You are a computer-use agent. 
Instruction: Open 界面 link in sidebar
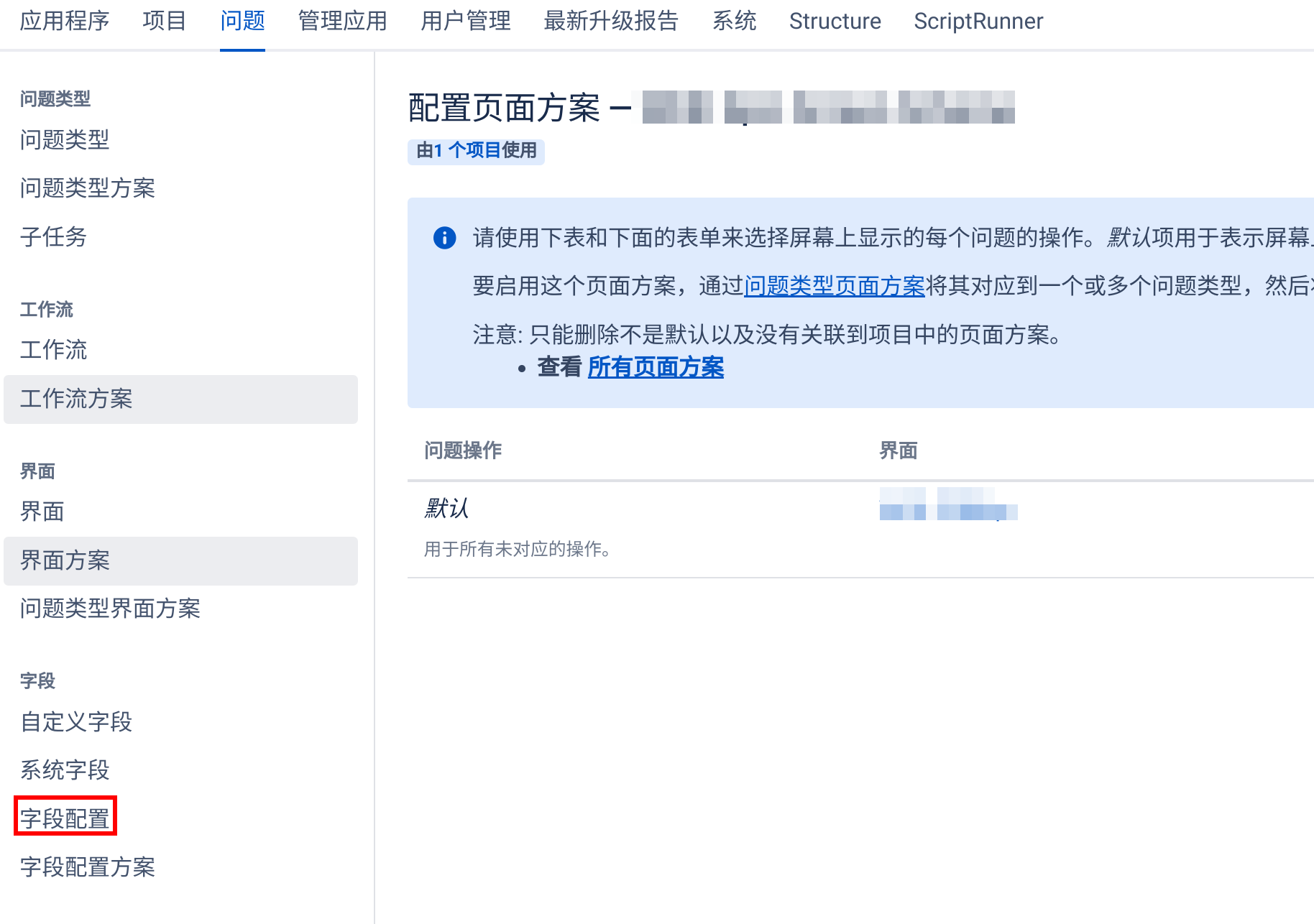coord(42,512)
